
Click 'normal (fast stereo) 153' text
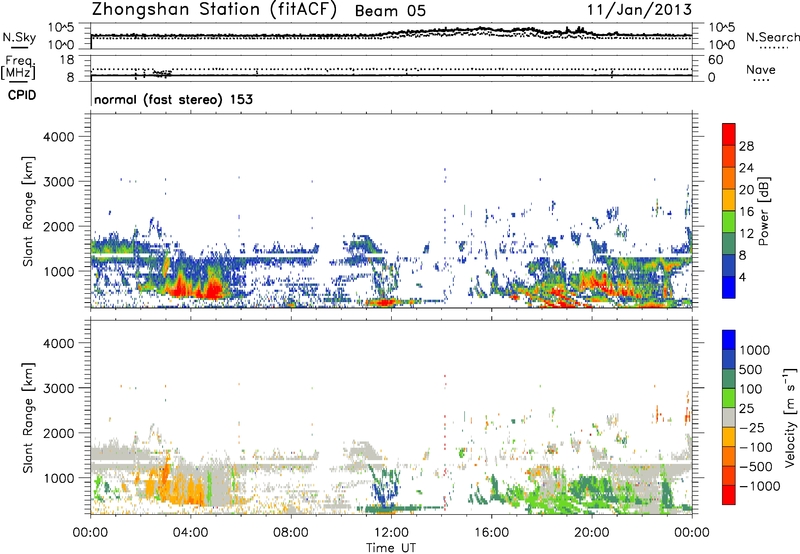pyautogui.click(x=173, y=99)
